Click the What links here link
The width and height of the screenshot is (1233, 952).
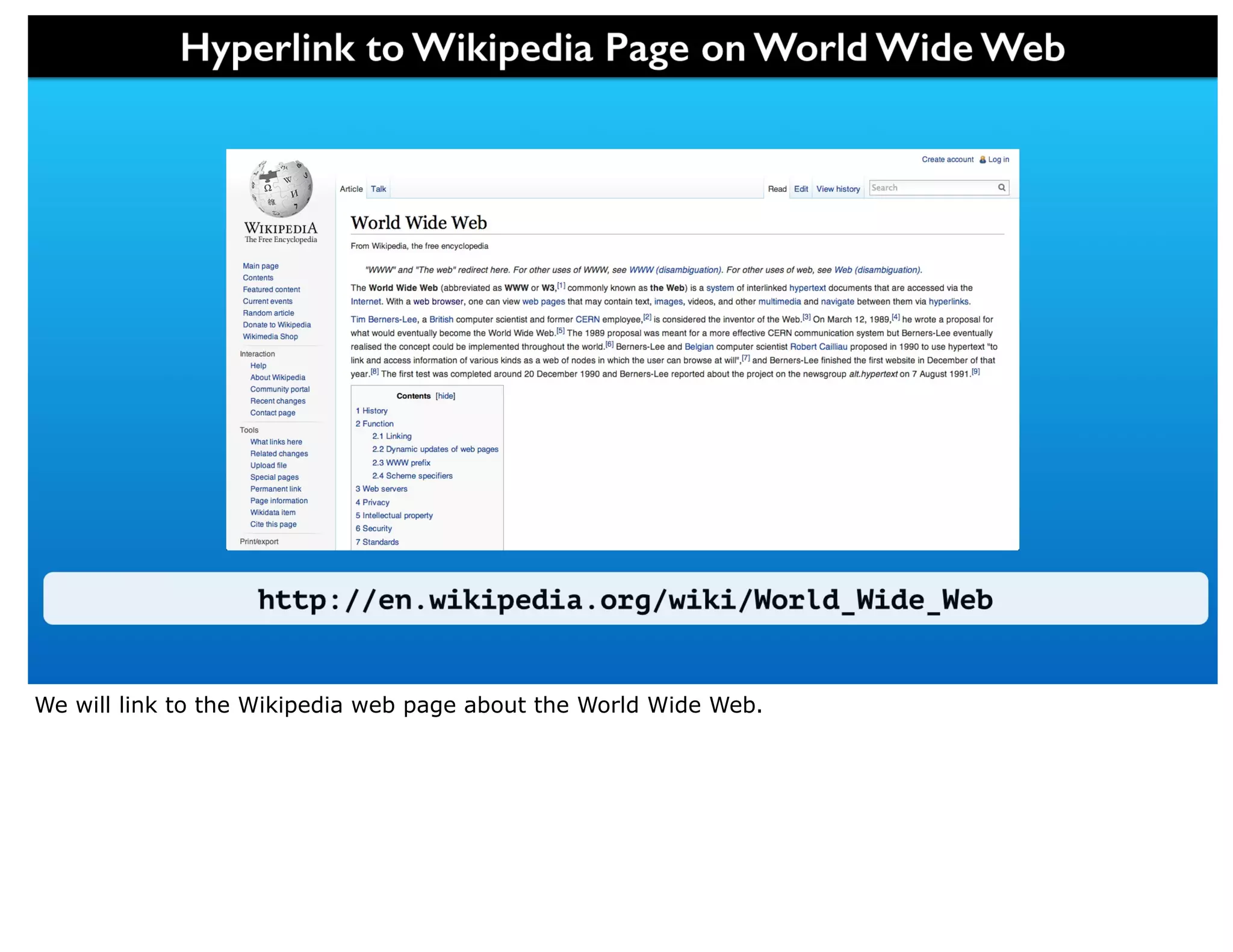(x=276, y=442)
